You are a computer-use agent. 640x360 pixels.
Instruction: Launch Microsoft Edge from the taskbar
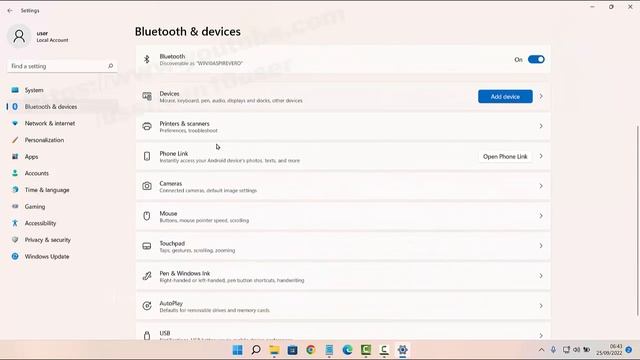pos(347,350)
